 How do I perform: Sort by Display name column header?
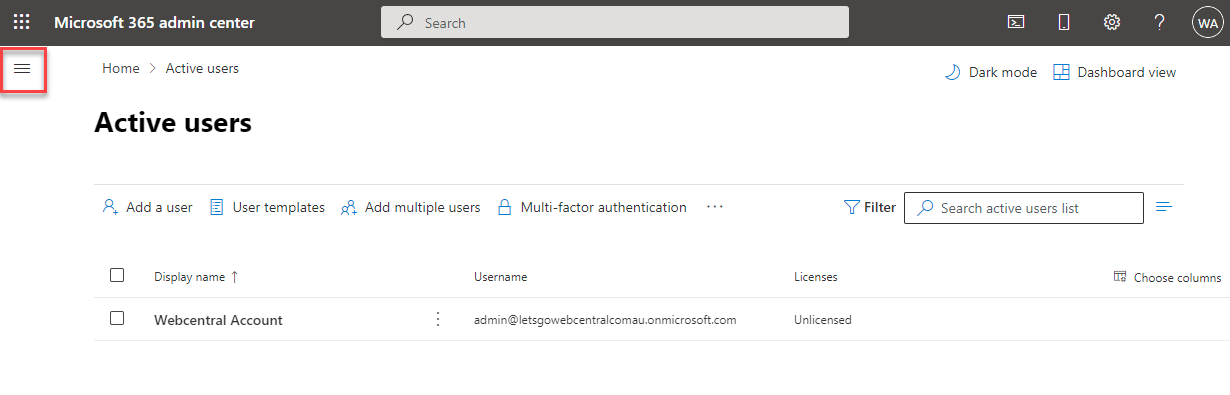click(x=196, y=277)
